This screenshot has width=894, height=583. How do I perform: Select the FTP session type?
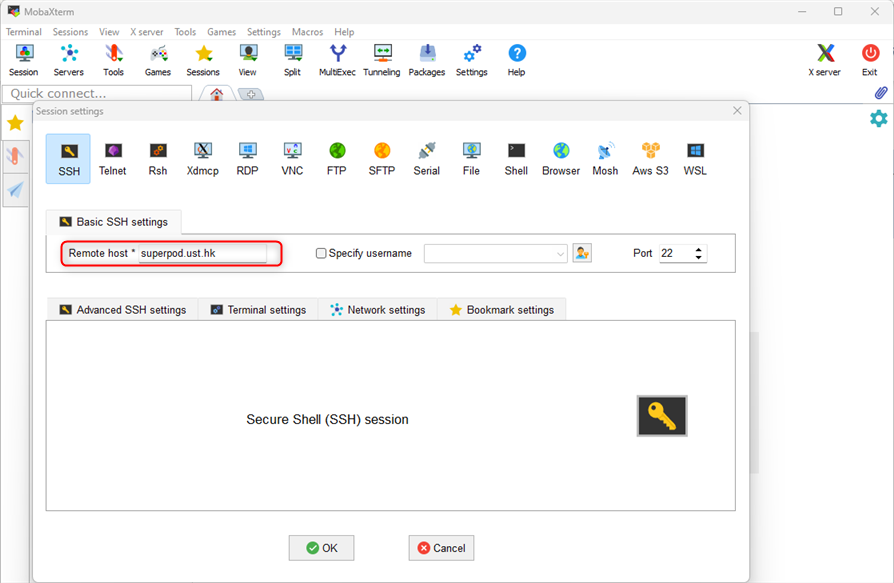(x=337, y=159)
